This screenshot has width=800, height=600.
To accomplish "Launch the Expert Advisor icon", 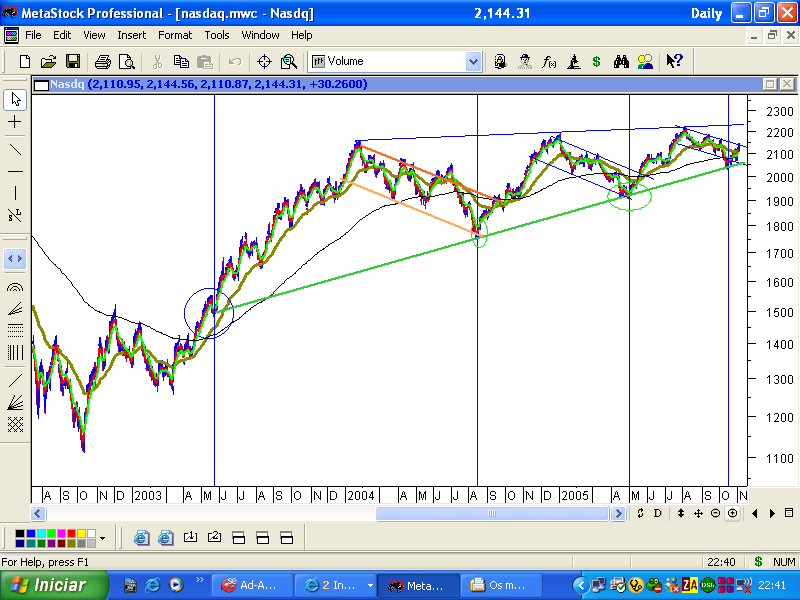I will 525,61.
